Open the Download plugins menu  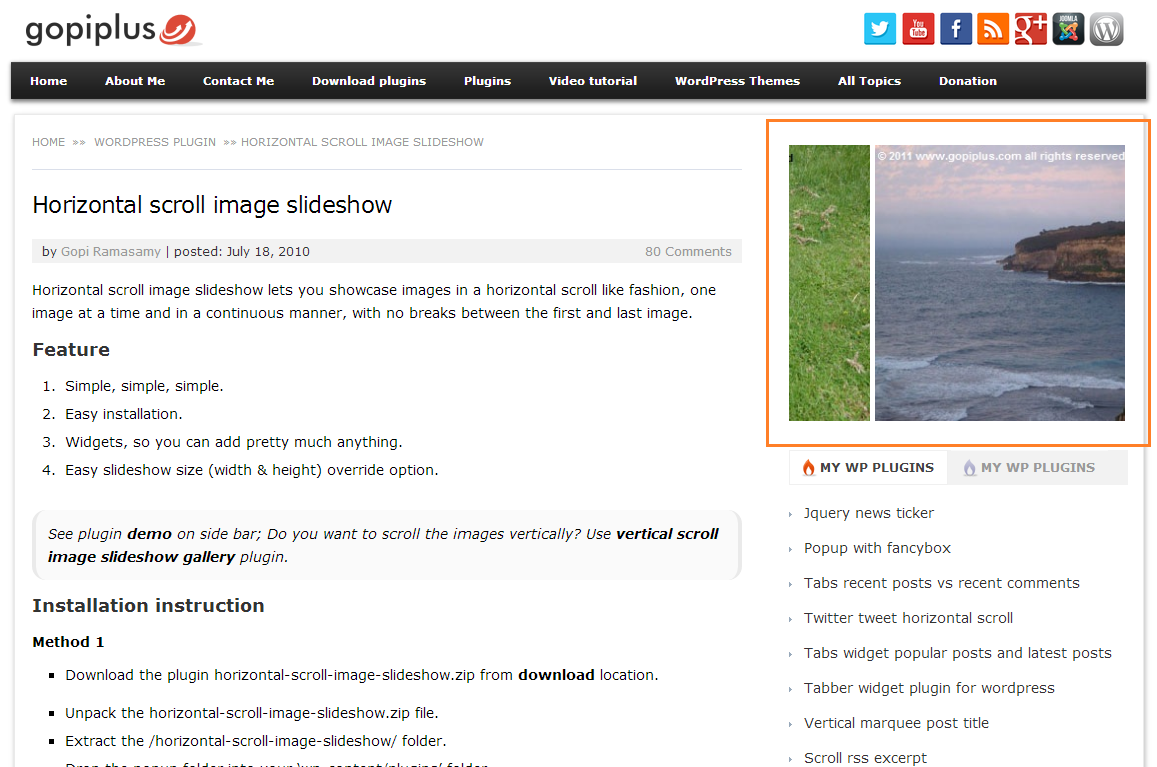[x=369, y=81]
